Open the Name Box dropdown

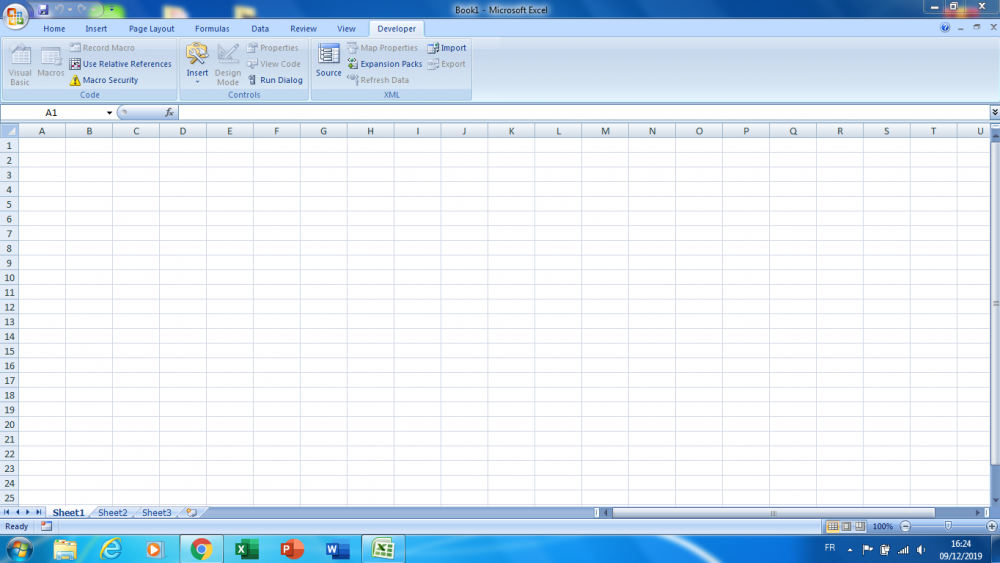(x=109, y=113)
